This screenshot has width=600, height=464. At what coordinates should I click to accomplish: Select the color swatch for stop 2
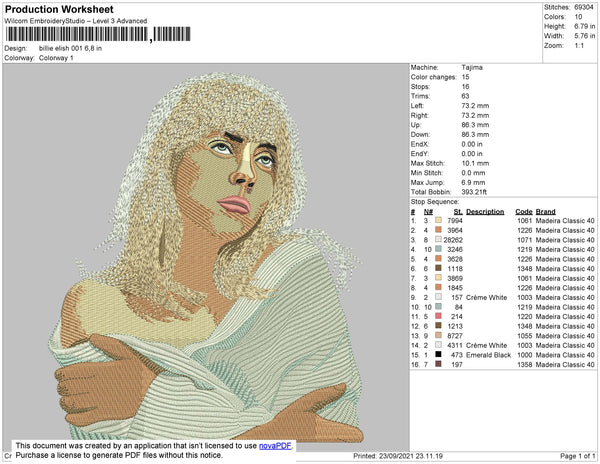click(439, 230)
